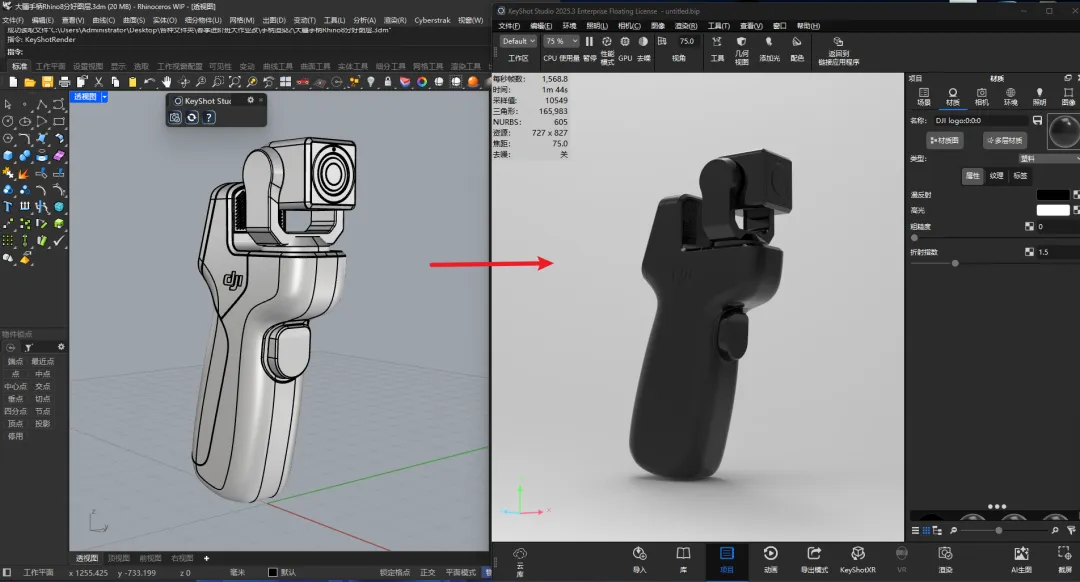
Task: Click the KeyShot material name field
Action: click(x=981, y=121)
